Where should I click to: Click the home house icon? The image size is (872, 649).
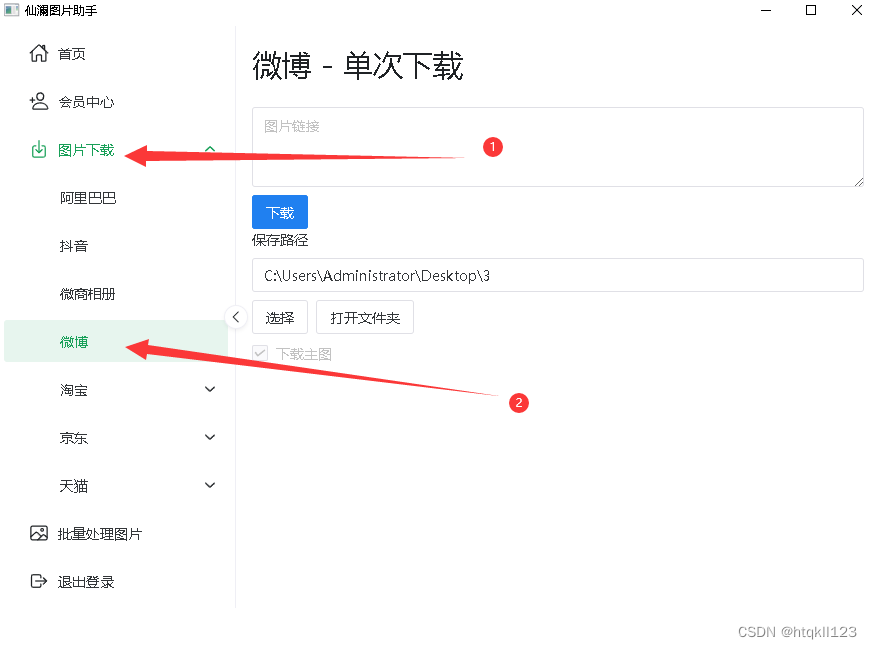coord(38,53)
